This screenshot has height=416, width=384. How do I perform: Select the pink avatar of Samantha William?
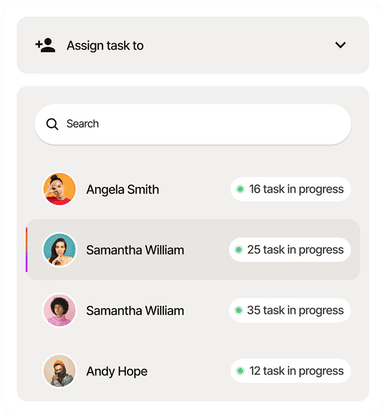[59, 310]
